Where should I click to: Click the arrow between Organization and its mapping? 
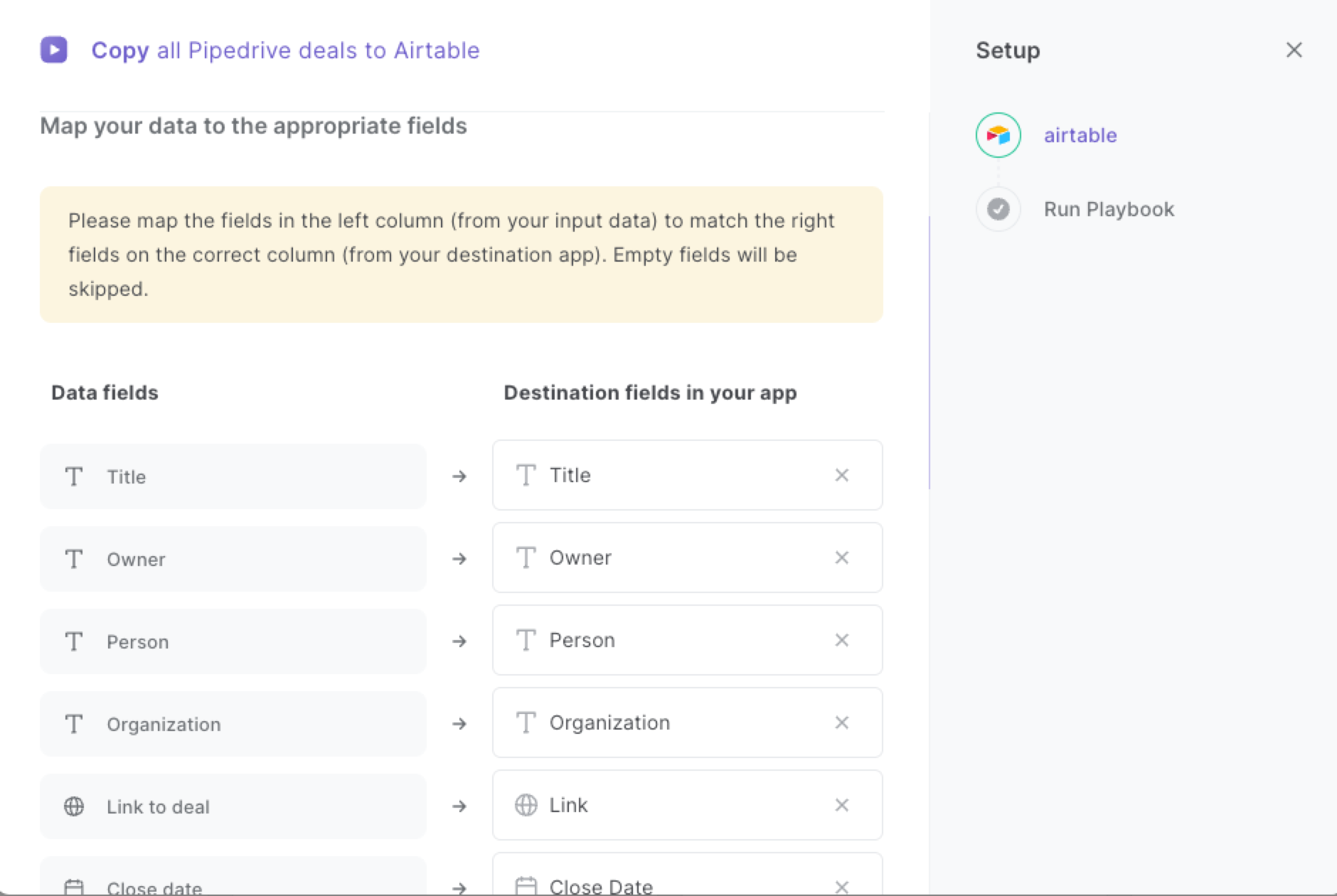tap(459, 724)
